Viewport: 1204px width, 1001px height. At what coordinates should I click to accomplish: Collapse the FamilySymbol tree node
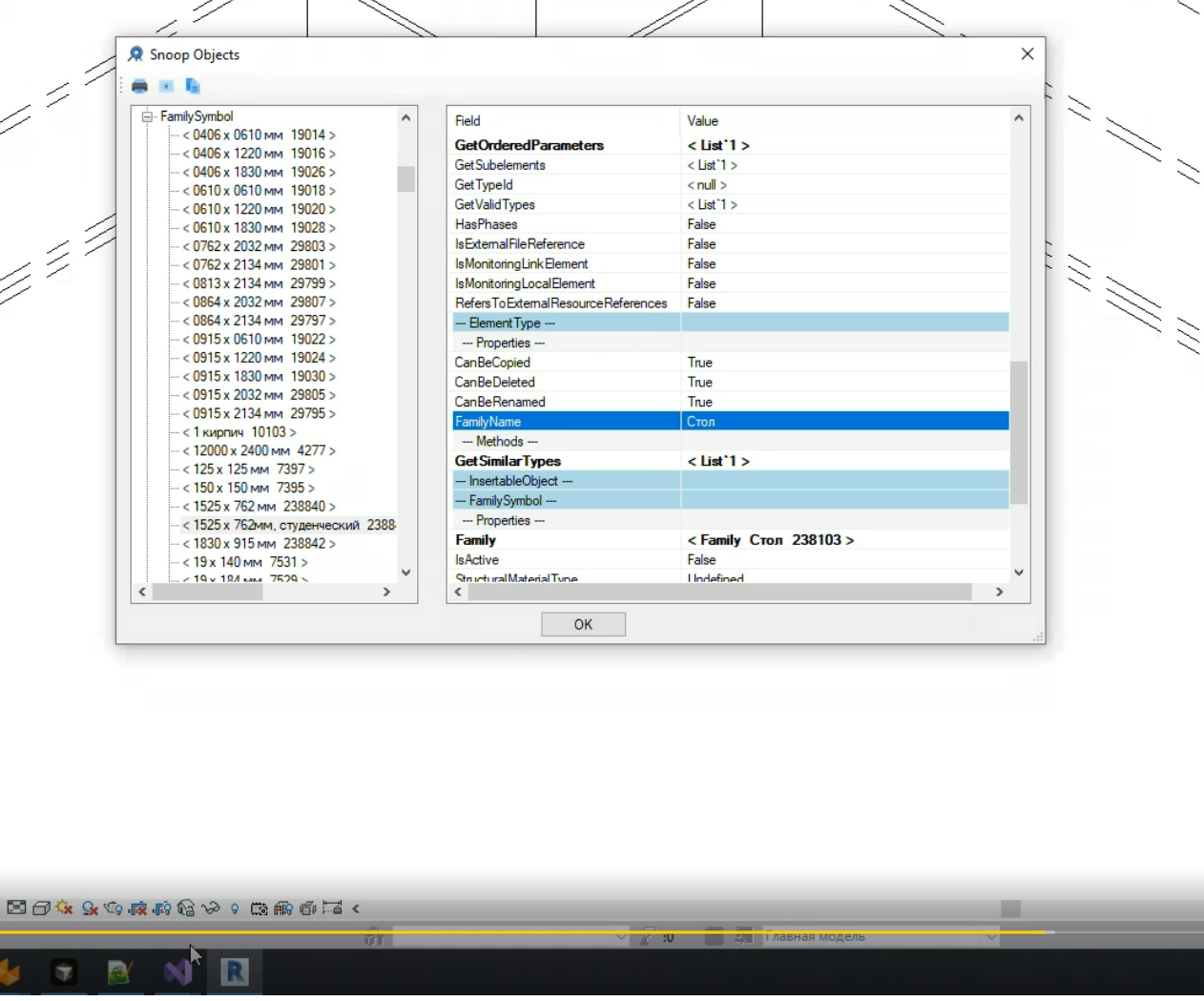point(147,116)
